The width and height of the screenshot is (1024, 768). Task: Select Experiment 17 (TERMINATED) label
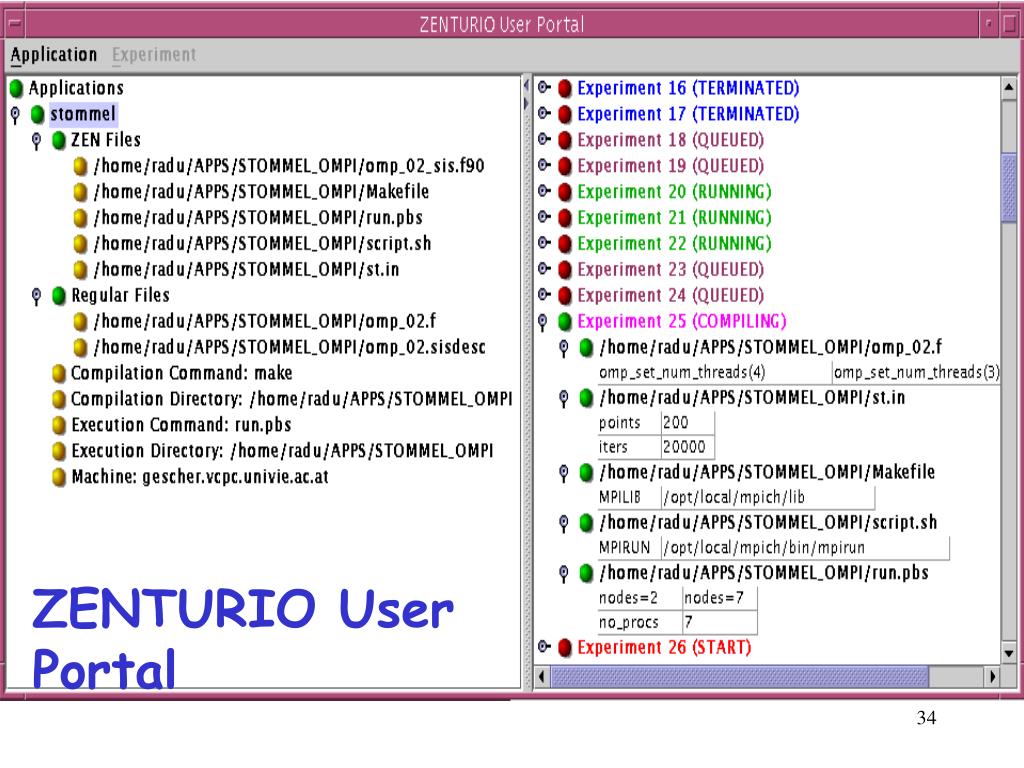pos(688,114)
